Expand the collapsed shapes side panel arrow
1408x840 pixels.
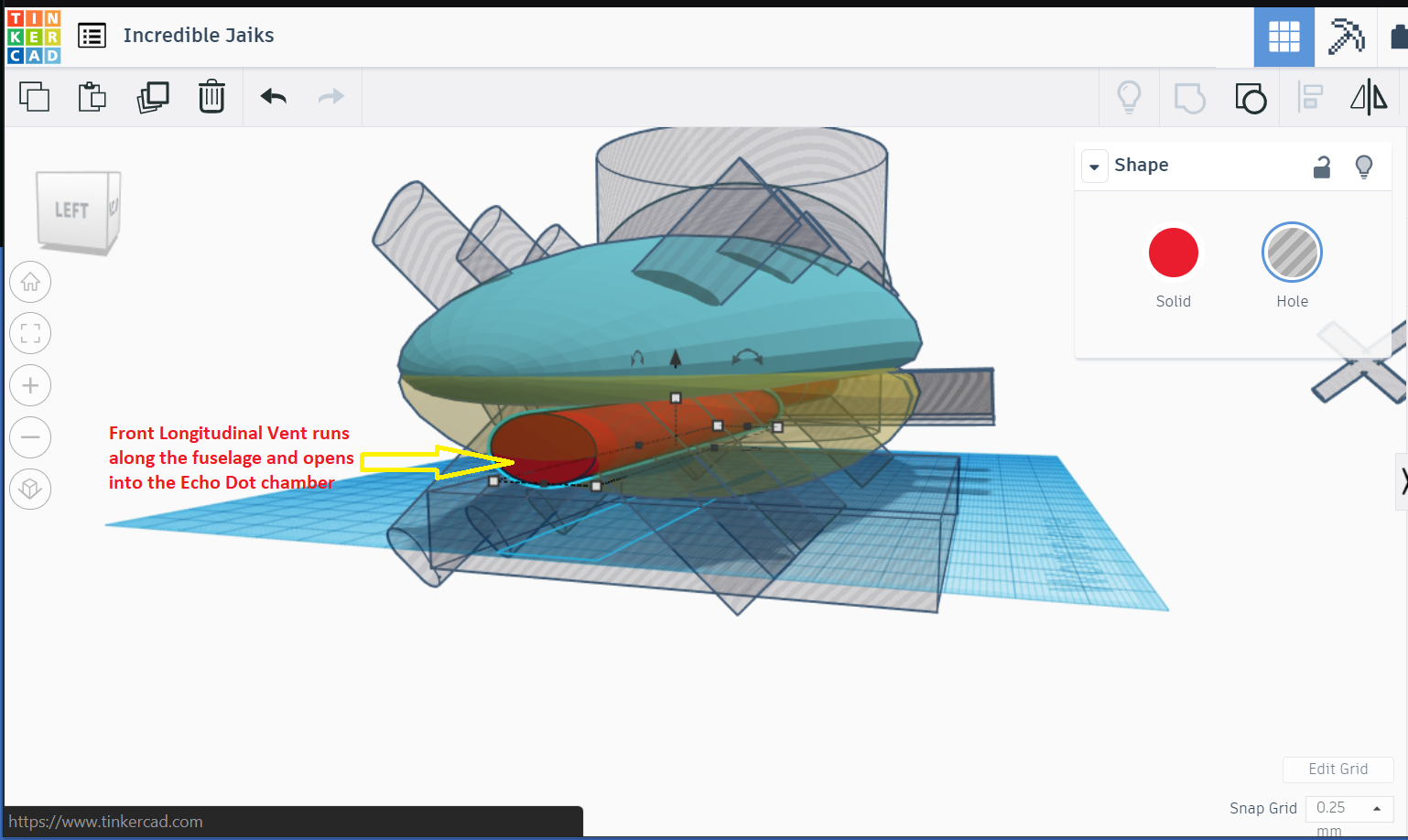(1401, 480)
